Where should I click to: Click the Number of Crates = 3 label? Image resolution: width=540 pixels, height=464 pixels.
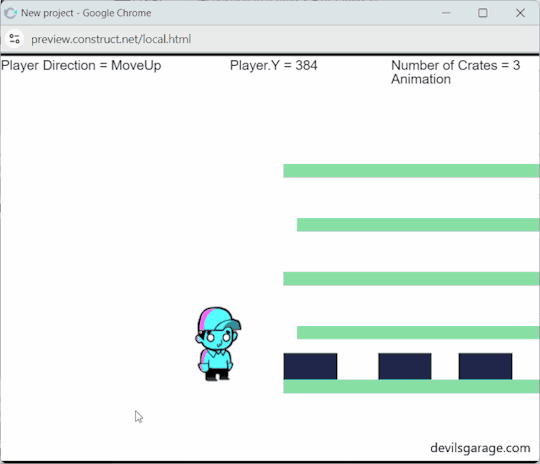pos(455,65)
